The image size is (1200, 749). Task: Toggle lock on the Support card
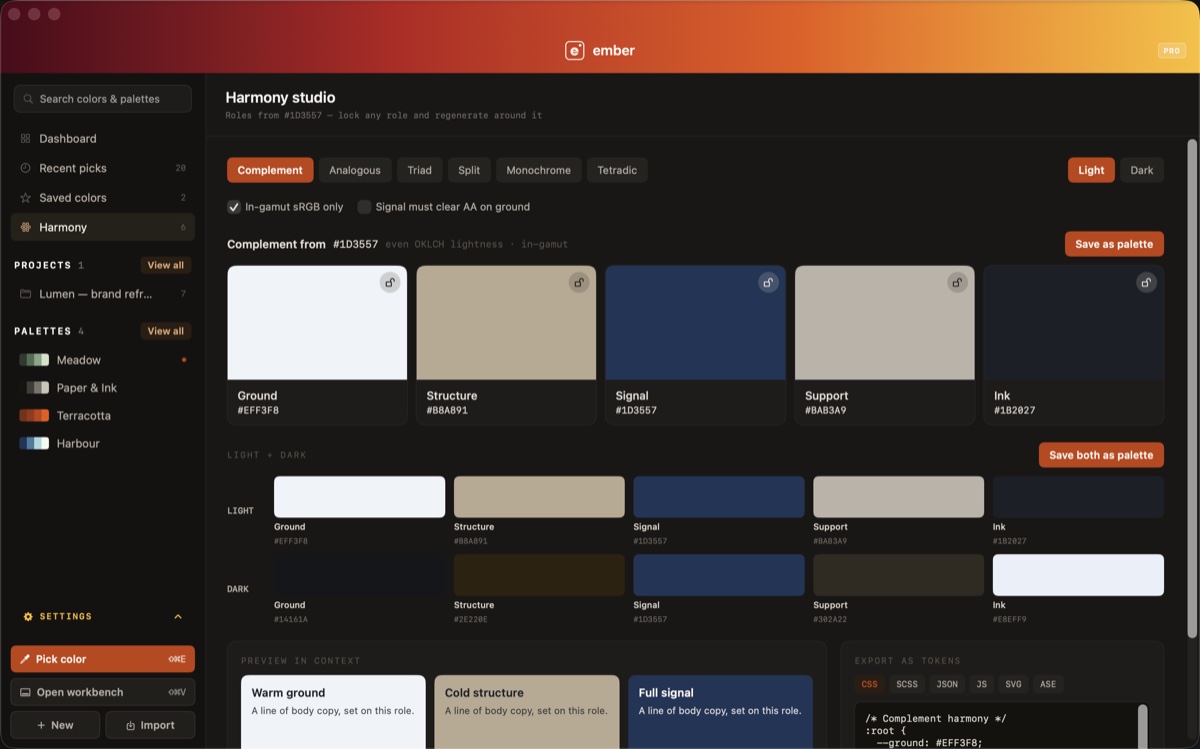click(x=957, y=283)
